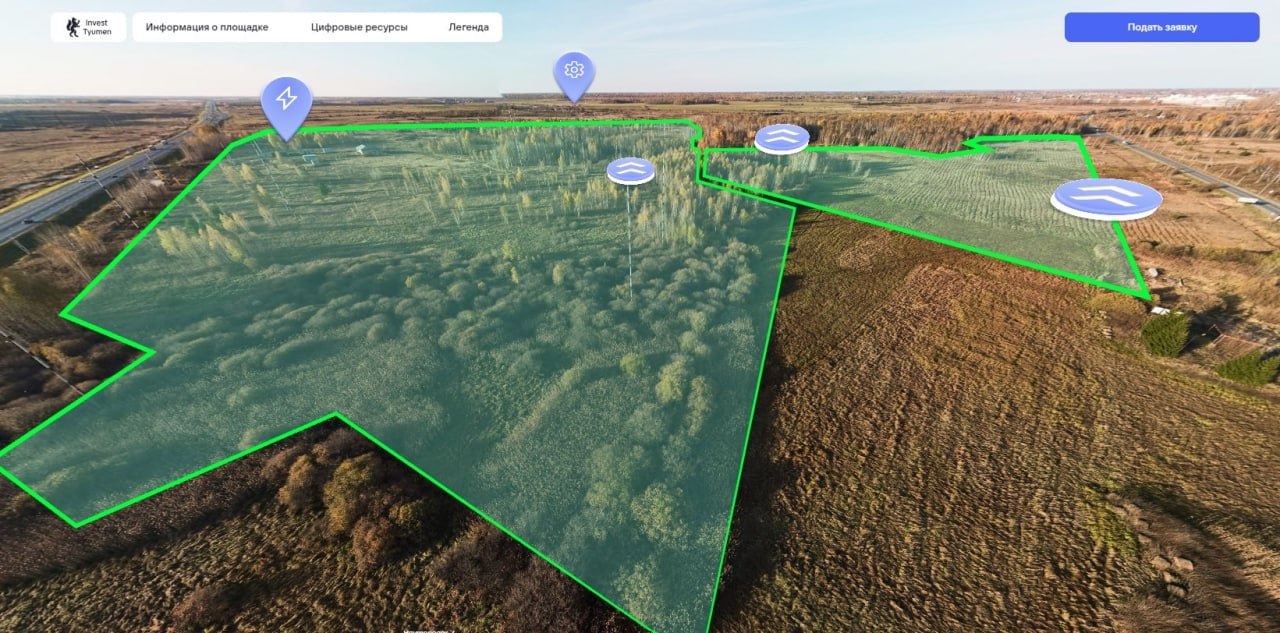Open the Цифровые ресурсы menu
The width and height of the screenshot is (1280, 633).
tap(359, 27)
